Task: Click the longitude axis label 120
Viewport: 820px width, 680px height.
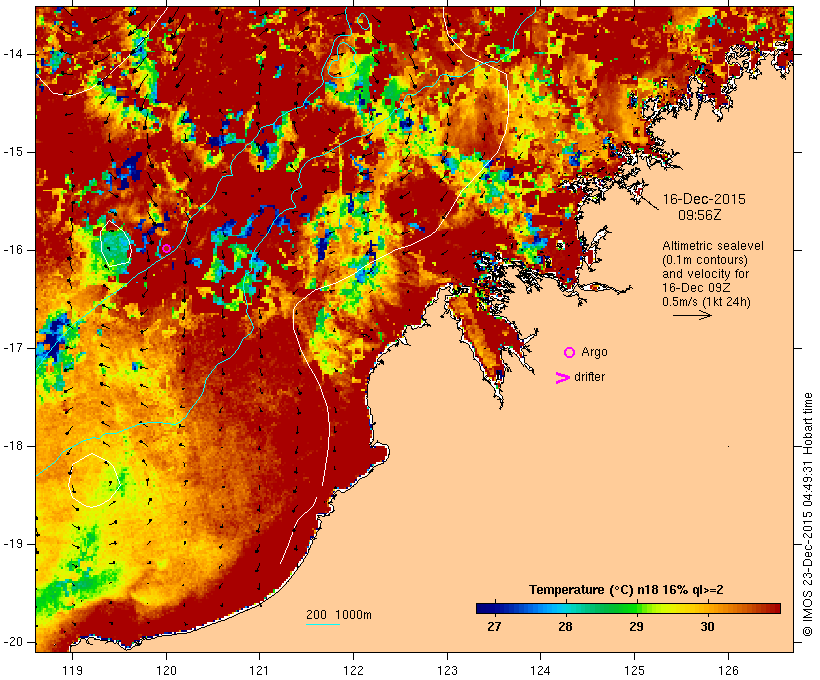Action: (166, 670)
